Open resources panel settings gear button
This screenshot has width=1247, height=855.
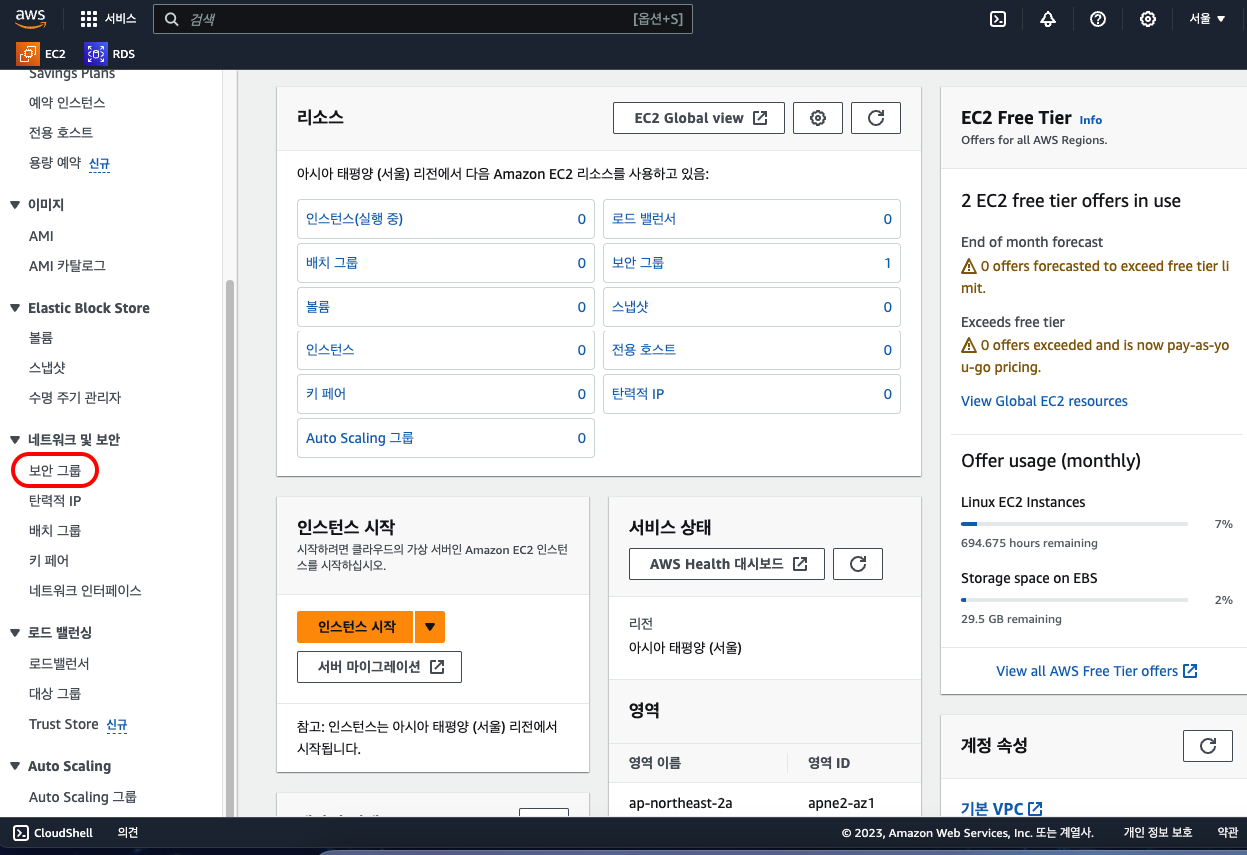pyautogui.click(x=818, y=118)
